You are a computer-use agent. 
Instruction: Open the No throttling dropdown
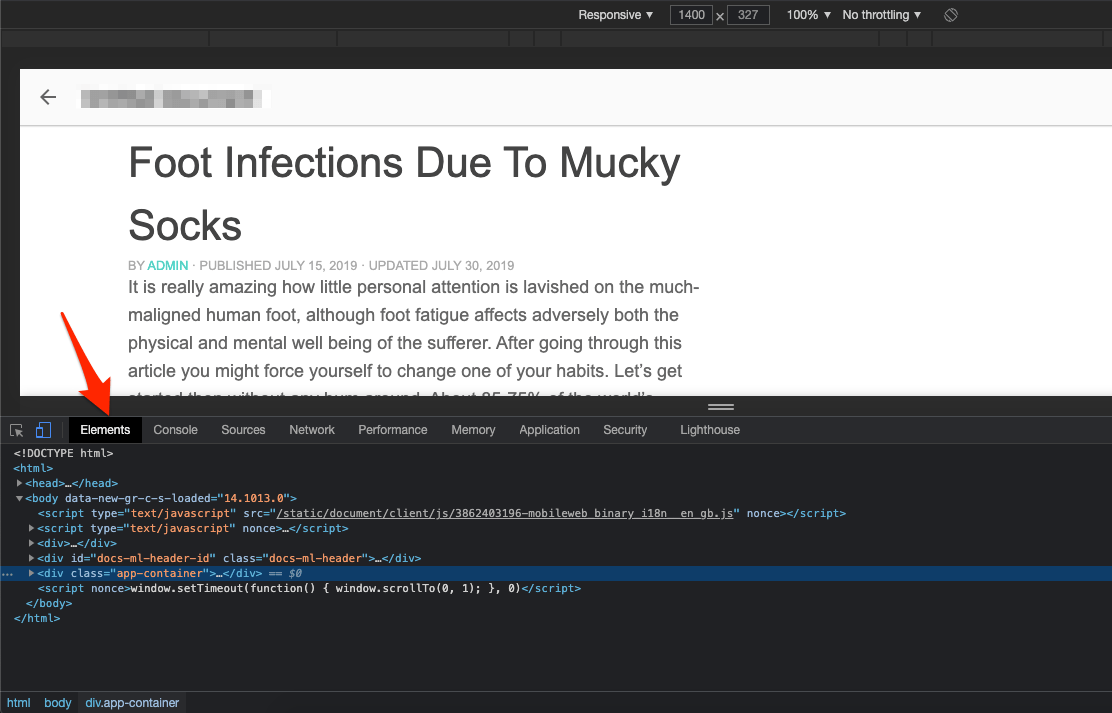(x=882, y=15)
